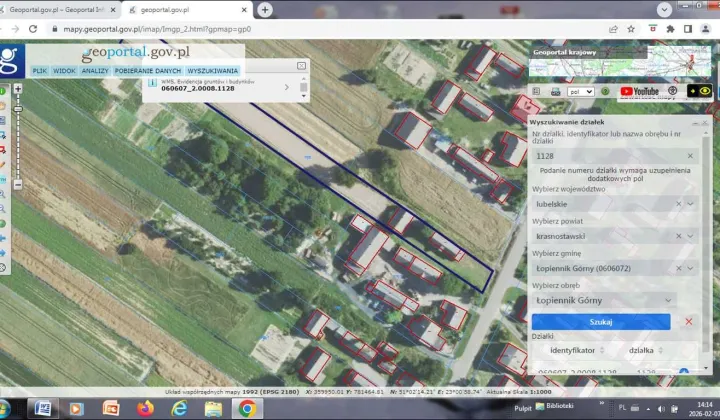Expand the województwo dropdown showing lubelskie
Viewport: 720px width, 420px height.
coord(690,204)
